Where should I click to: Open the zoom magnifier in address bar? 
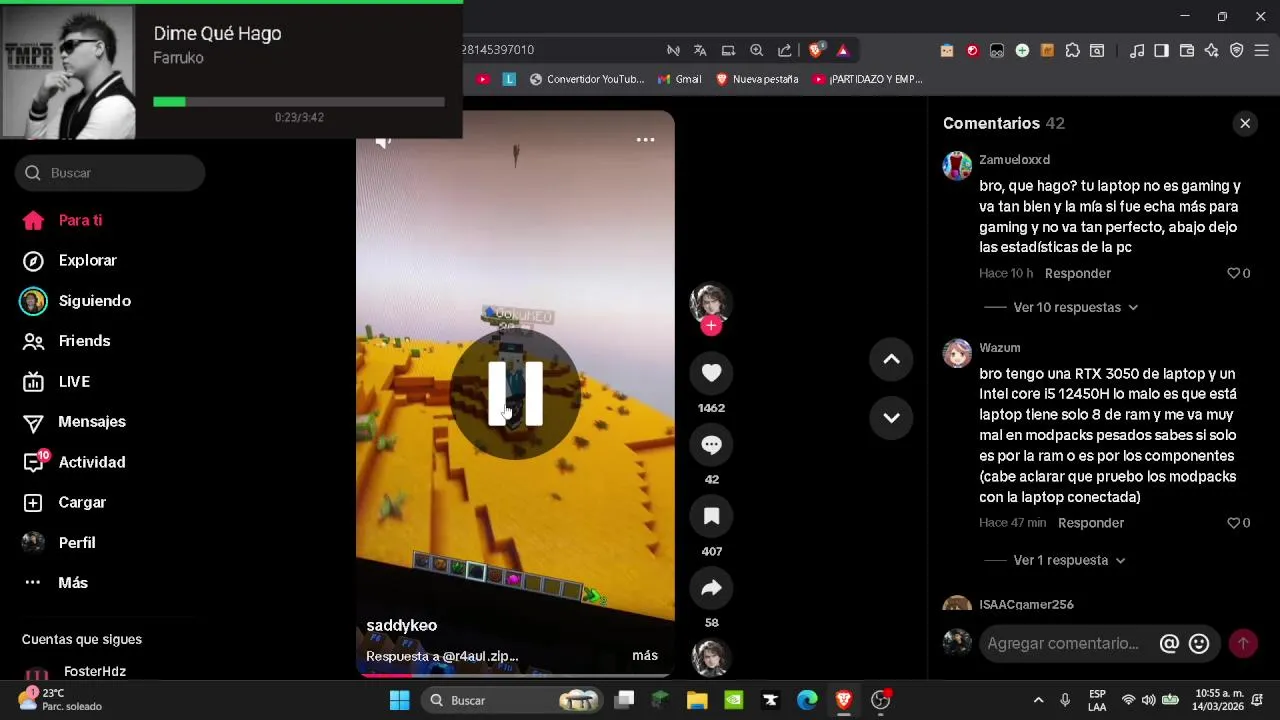pyautogui.click(x=756, y=50)
